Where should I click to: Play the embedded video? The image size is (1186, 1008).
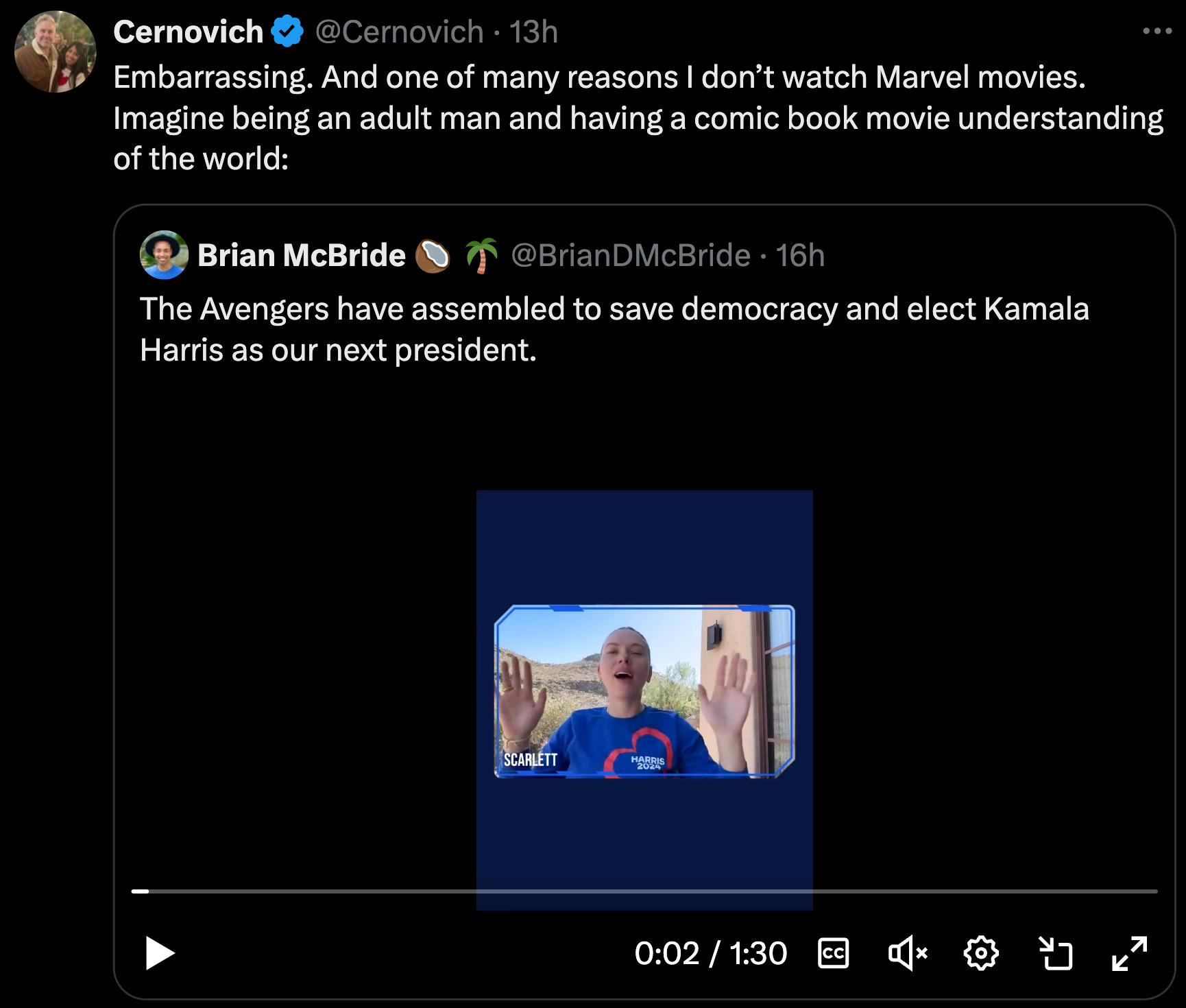[x=160, y=953]
